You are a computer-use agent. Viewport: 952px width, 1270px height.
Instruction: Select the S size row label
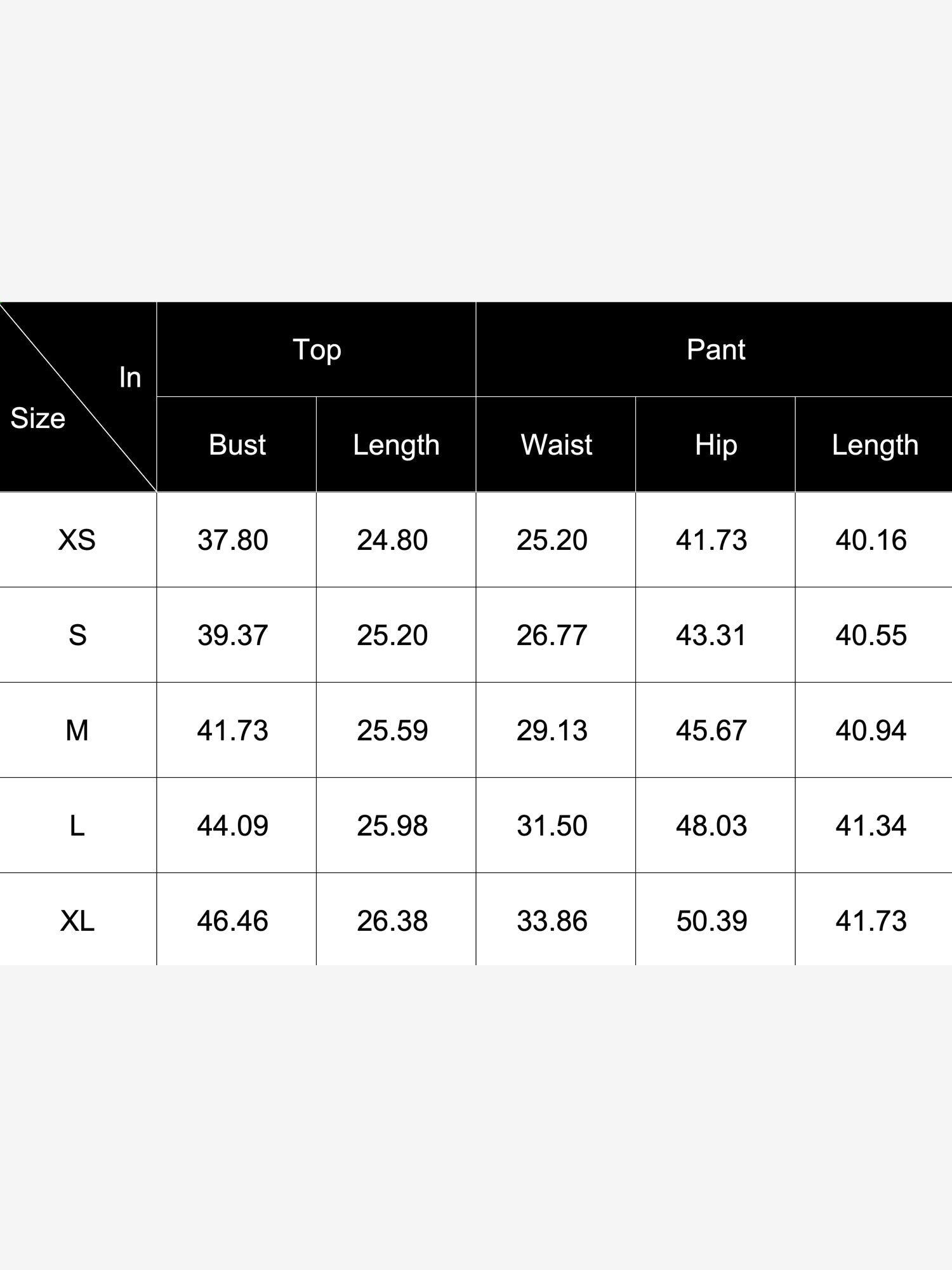[78, 635]
